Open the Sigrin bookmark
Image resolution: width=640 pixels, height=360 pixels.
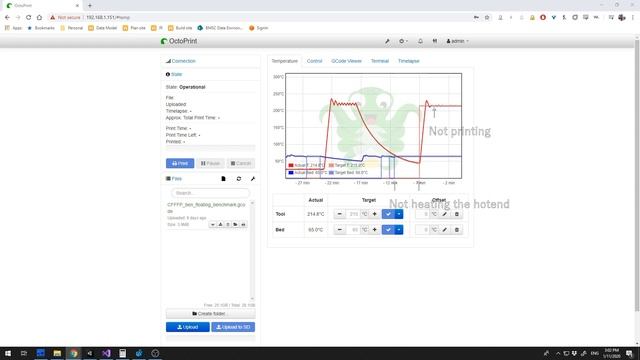point(259,28)
